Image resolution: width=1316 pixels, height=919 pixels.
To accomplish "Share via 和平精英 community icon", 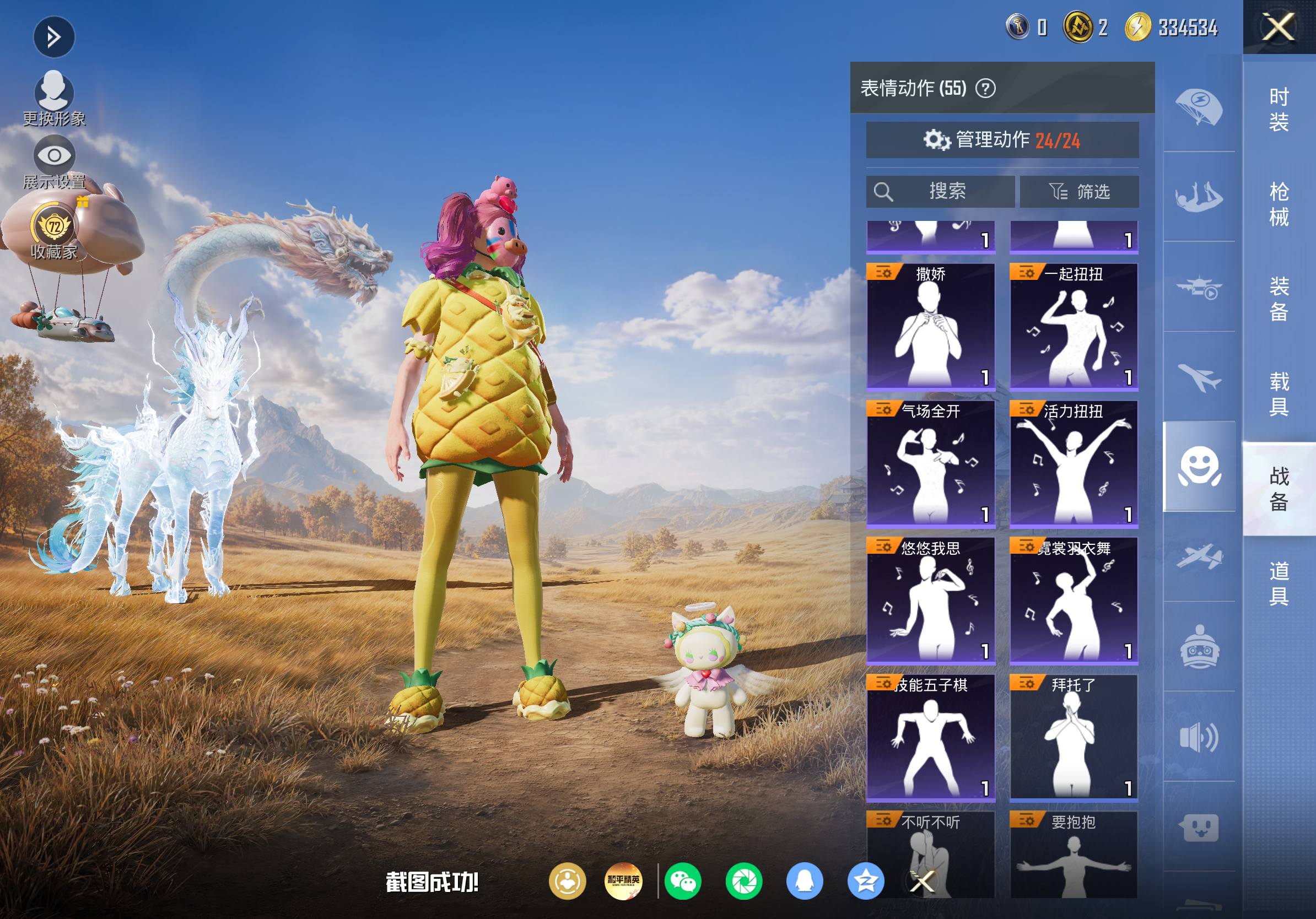I will (624, 881).
